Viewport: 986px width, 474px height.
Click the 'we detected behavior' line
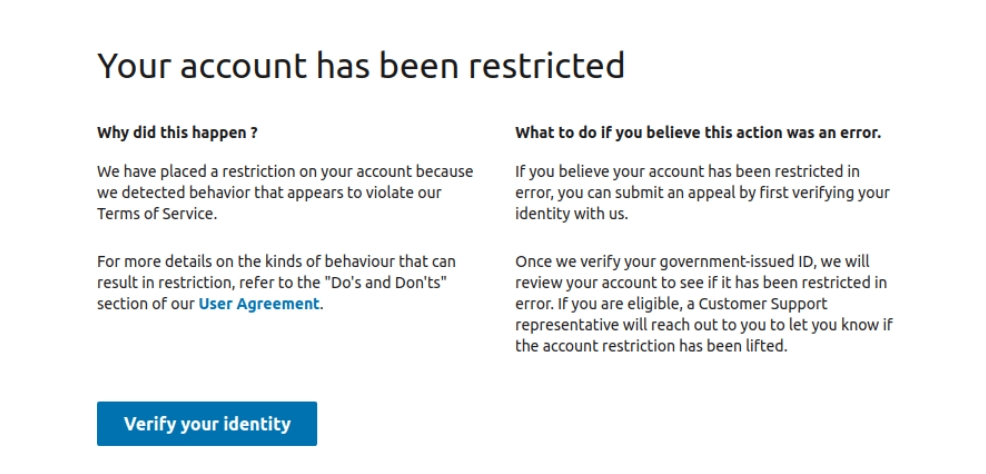coord(269,192)
